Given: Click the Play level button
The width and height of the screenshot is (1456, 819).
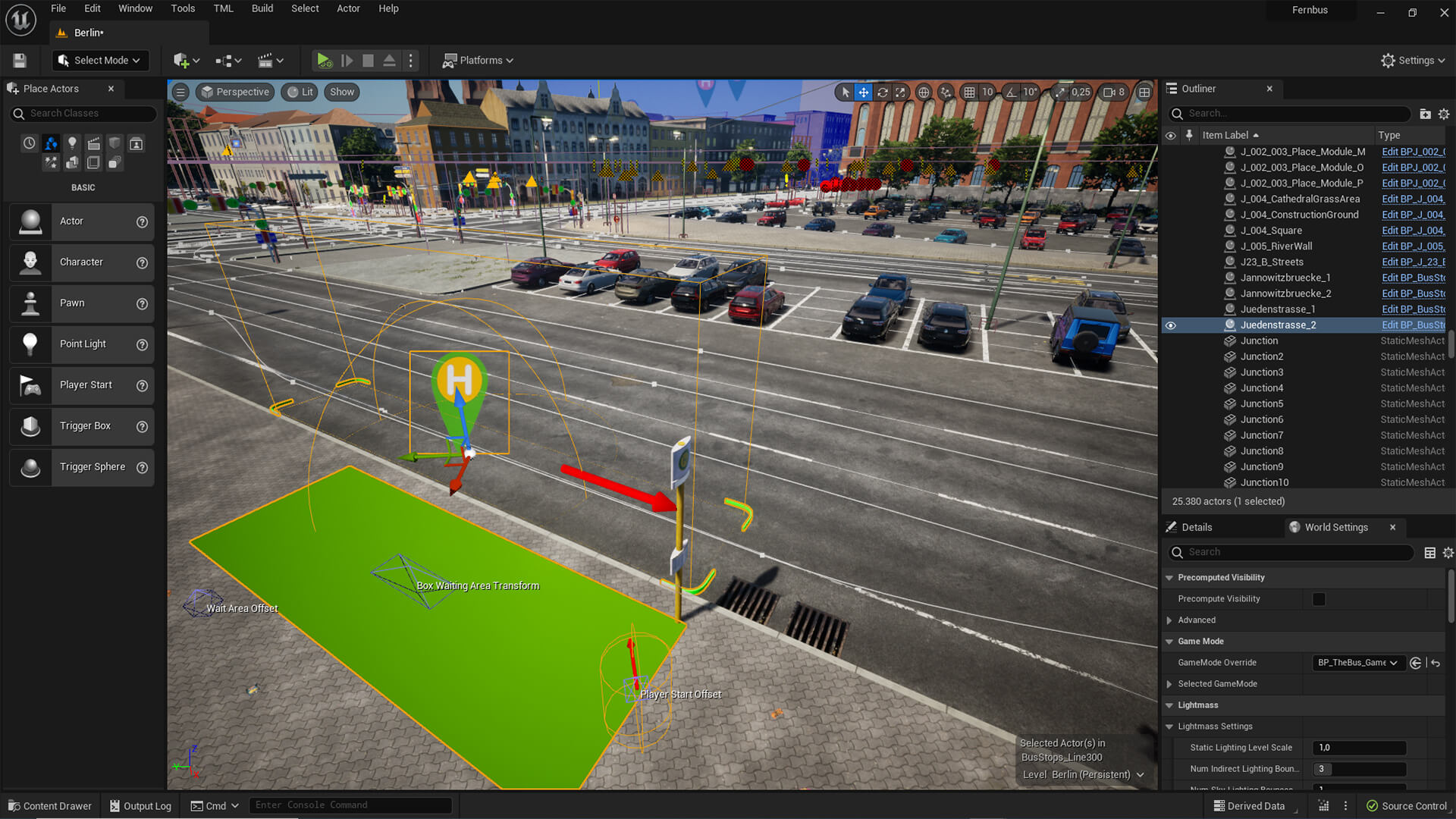Looking at the screenshot, I should pos(324,61).
